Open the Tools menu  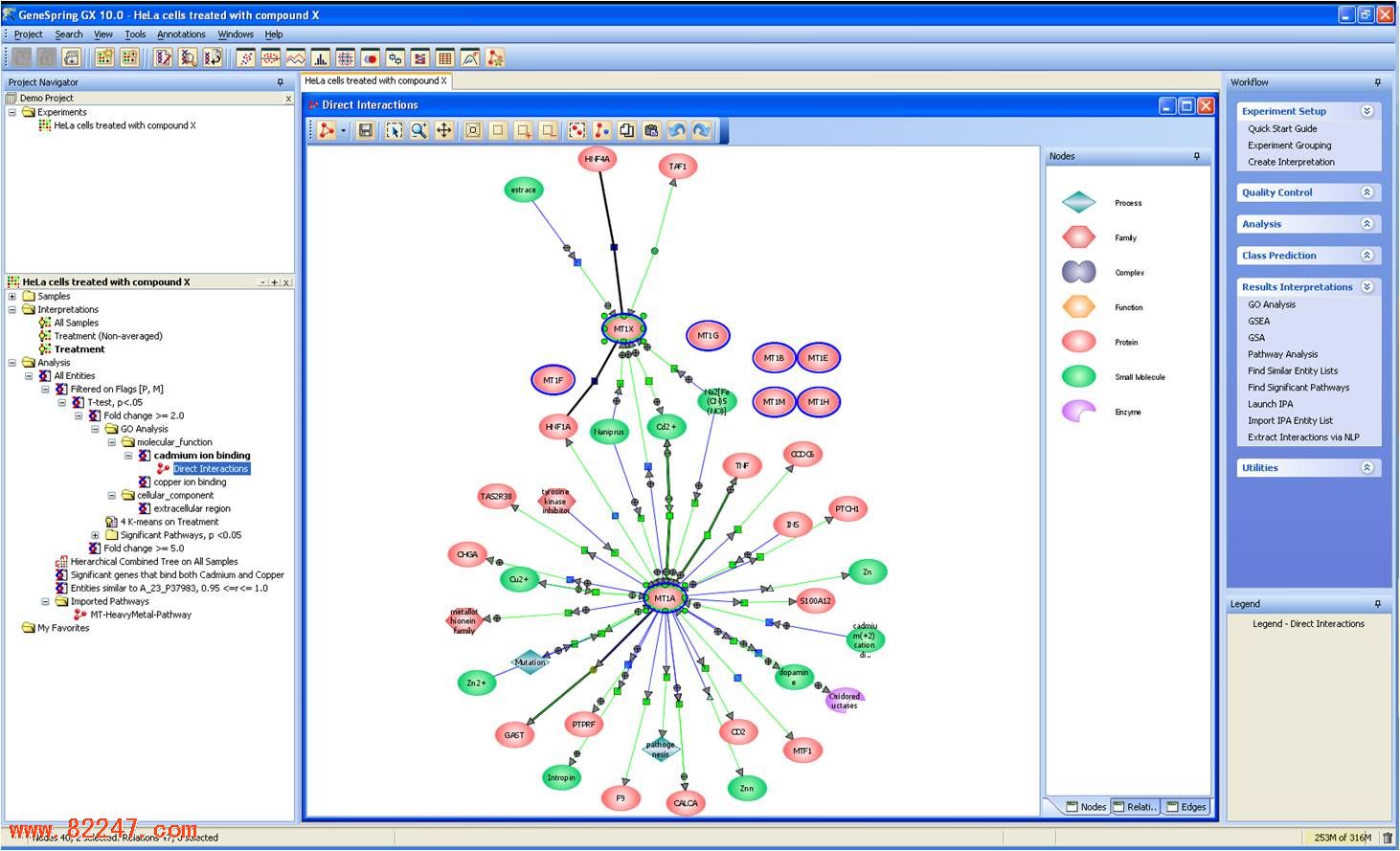pyautogui.click(x=135, y=34)
